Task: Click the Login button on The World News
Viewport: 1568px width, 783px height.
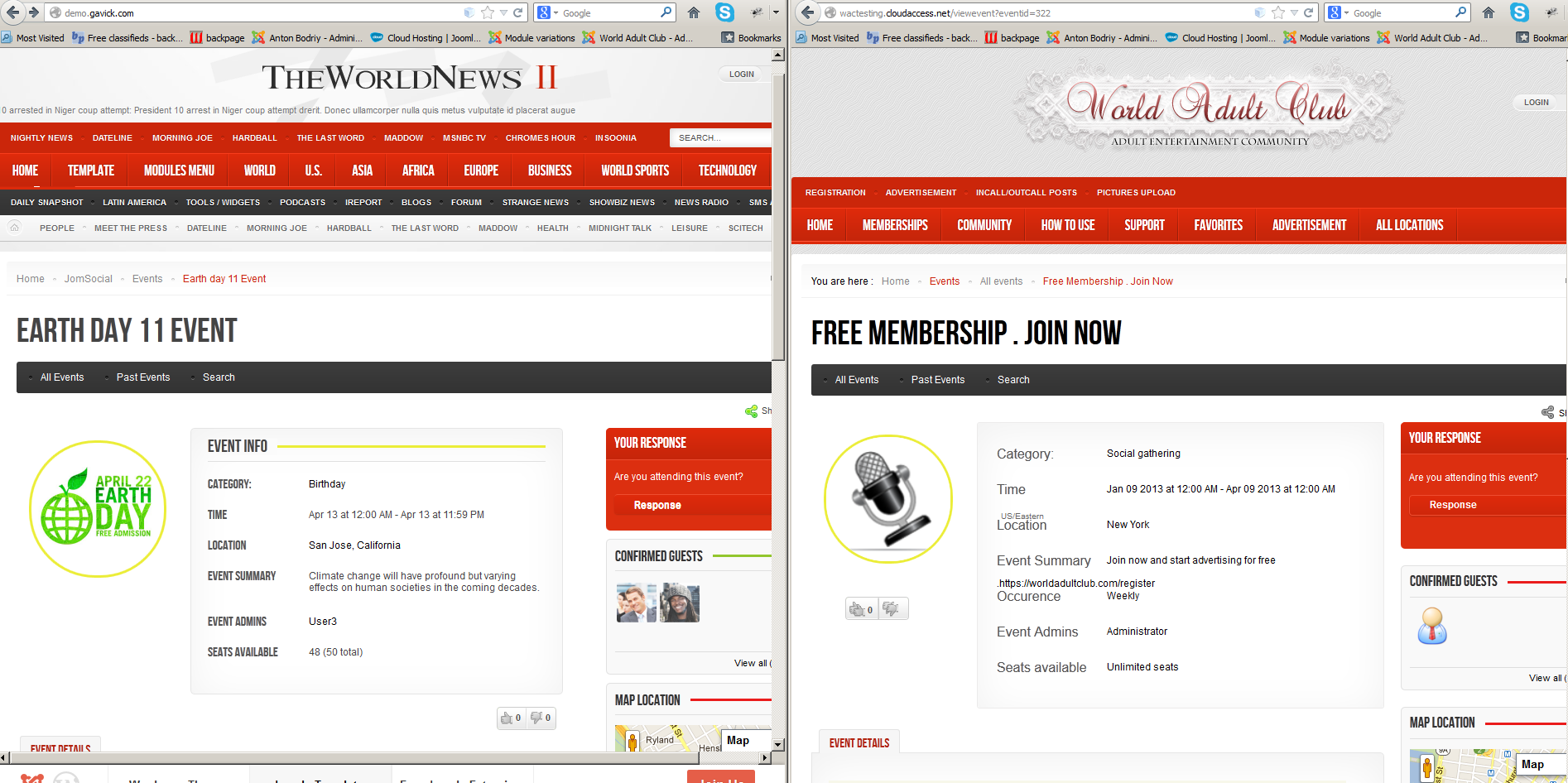Action: pyautogui.click(x=741, y=74)
